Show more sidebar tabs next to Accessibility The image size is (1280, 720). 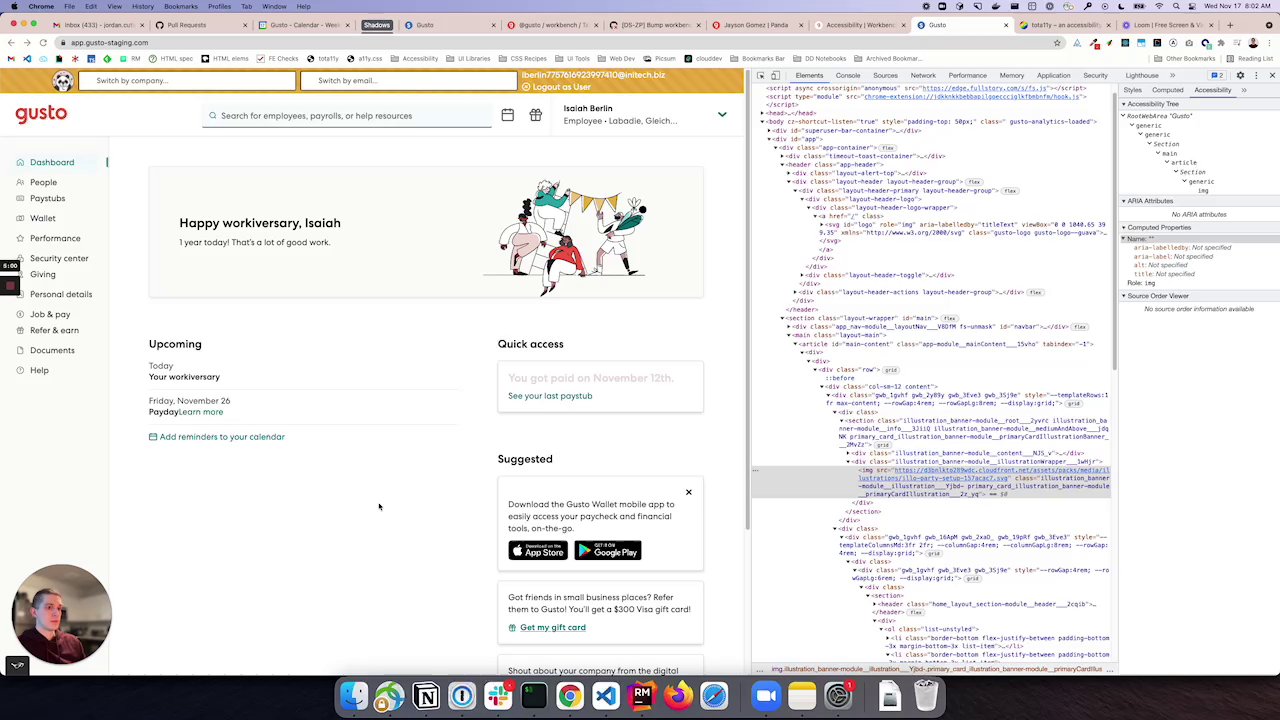point(1244,90)
